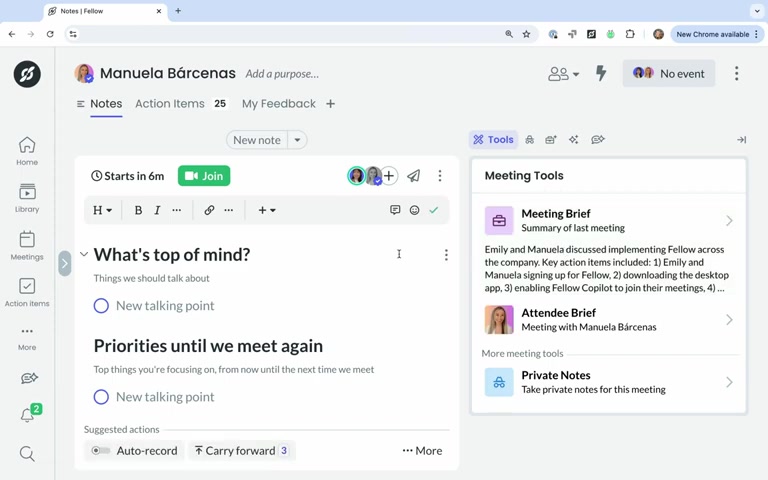Viewport: 768px width, 480px height.
Task: Check the talking point under Priorities section
Action: (x=101, y=397)
